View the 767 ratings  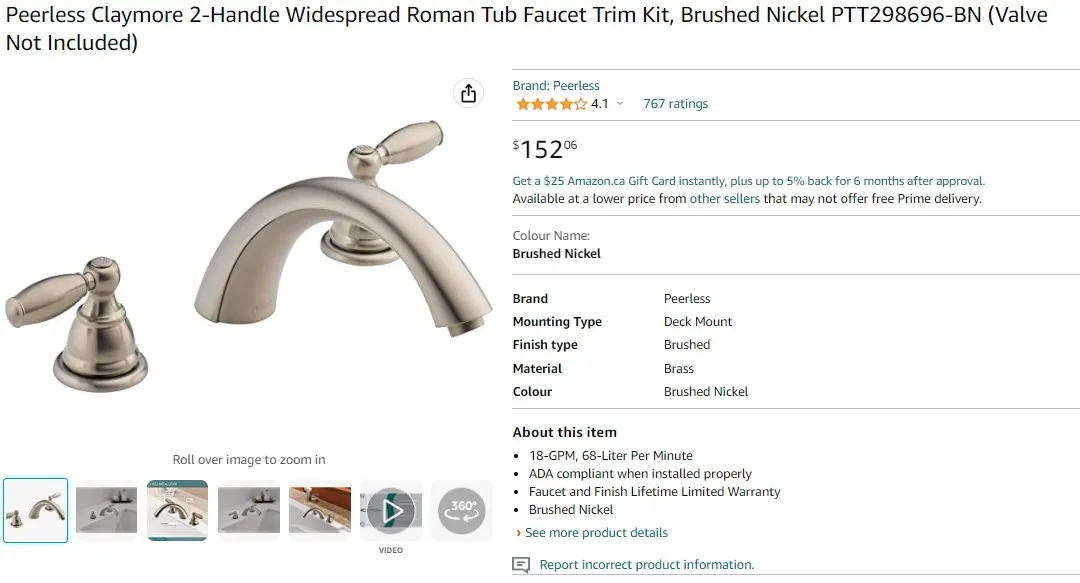675,103
